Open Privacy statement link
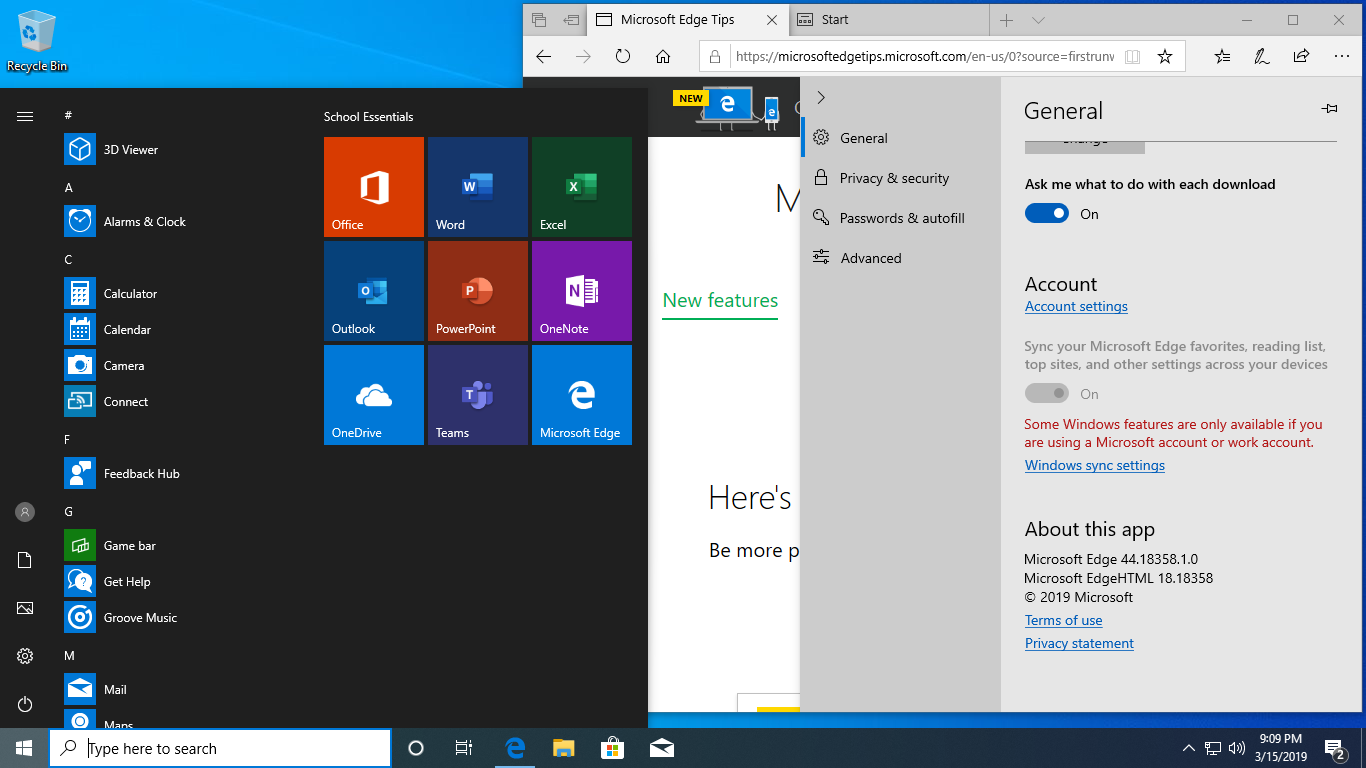1366x768 pixels. (1079, 643)
